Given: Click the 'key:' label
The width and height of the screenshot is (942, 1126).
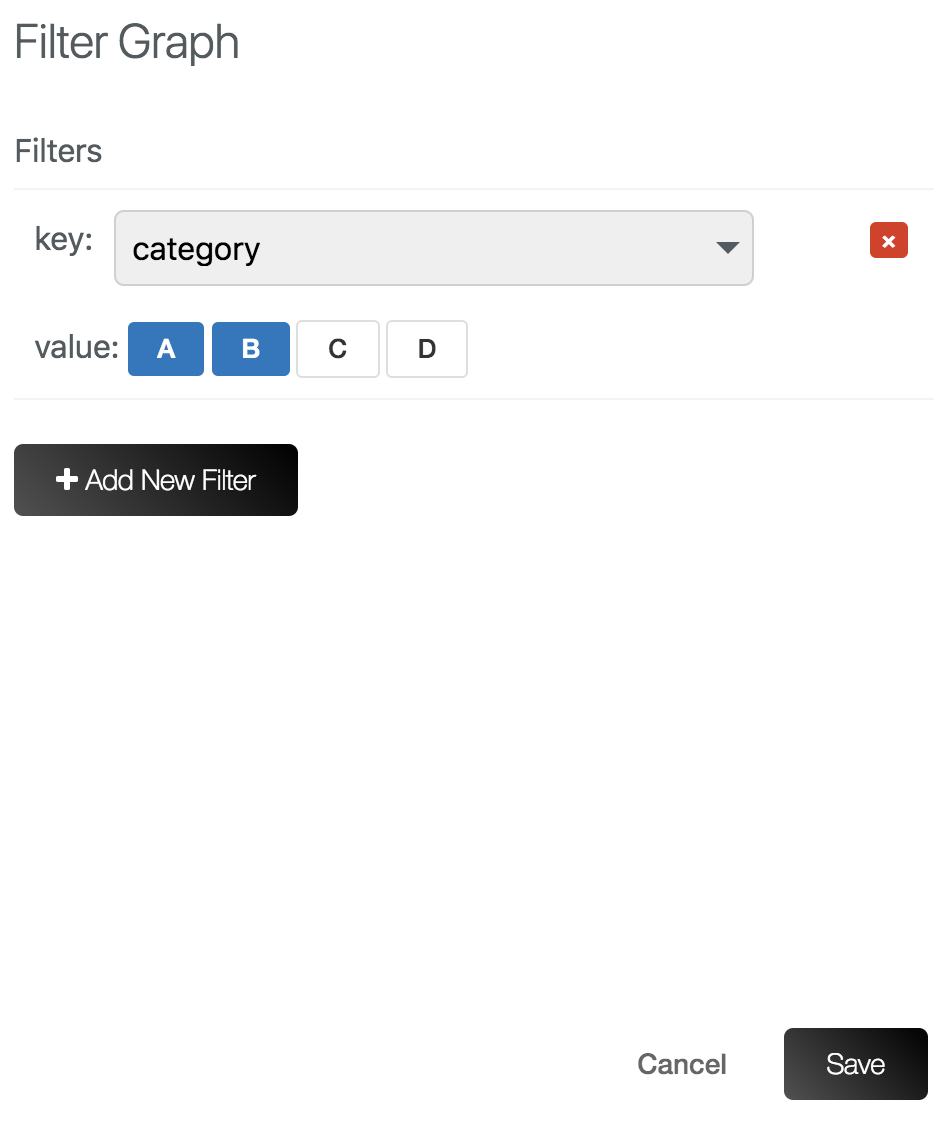Looking at the screenshot, I should (x=63, y=239).
